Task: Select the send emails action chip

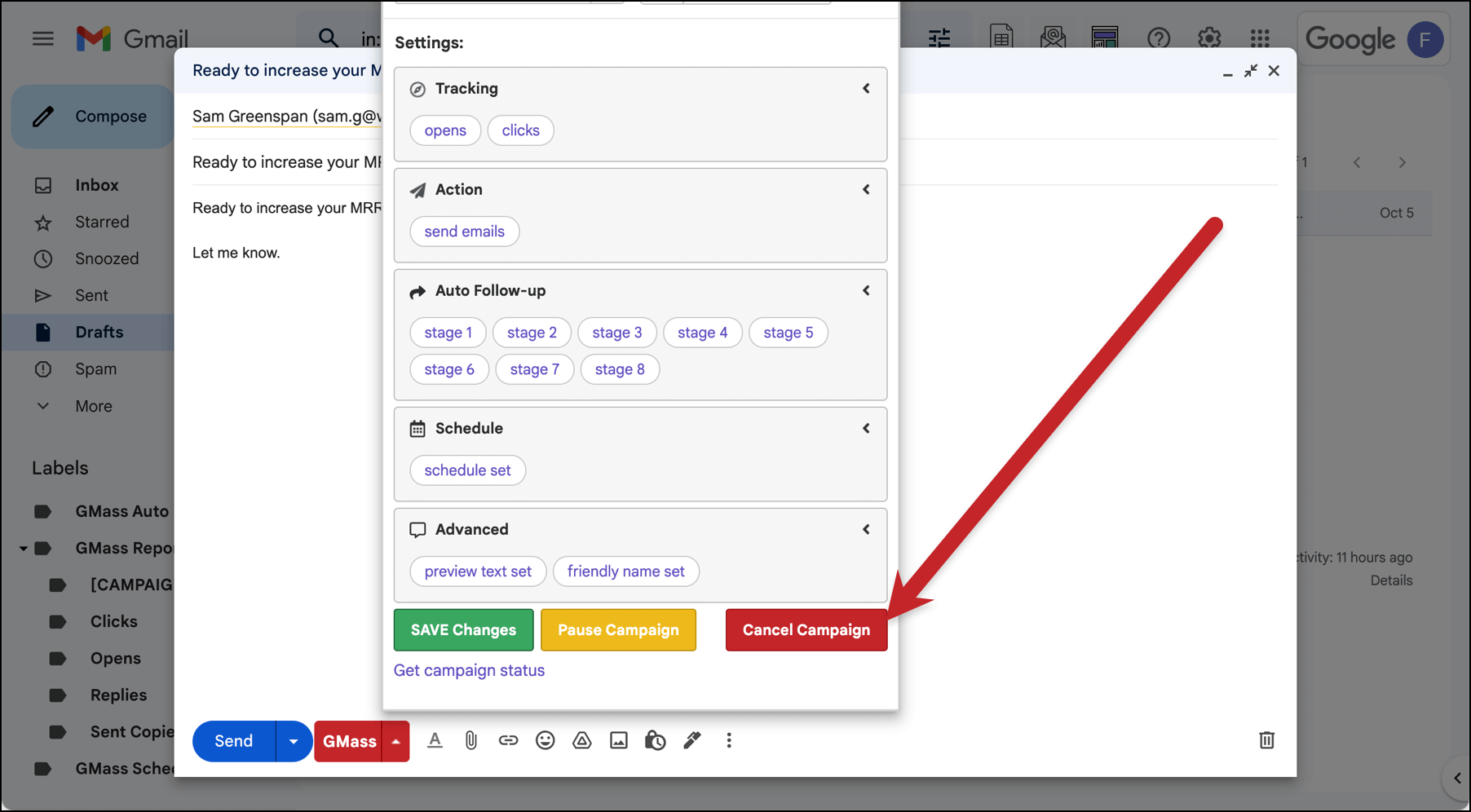Action: [465, 232]
